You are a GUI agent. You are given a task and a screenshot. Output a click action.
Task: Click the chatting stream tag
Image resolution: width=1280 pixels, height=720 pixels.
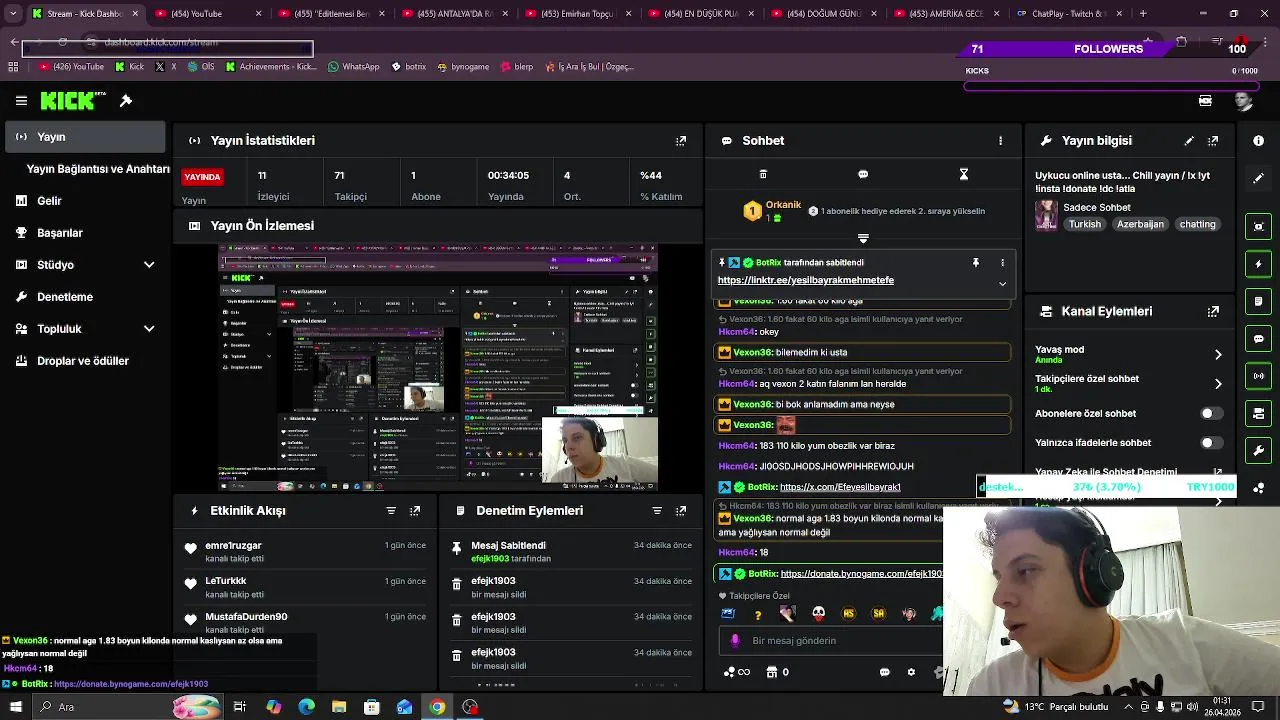tap(1197, 225)
